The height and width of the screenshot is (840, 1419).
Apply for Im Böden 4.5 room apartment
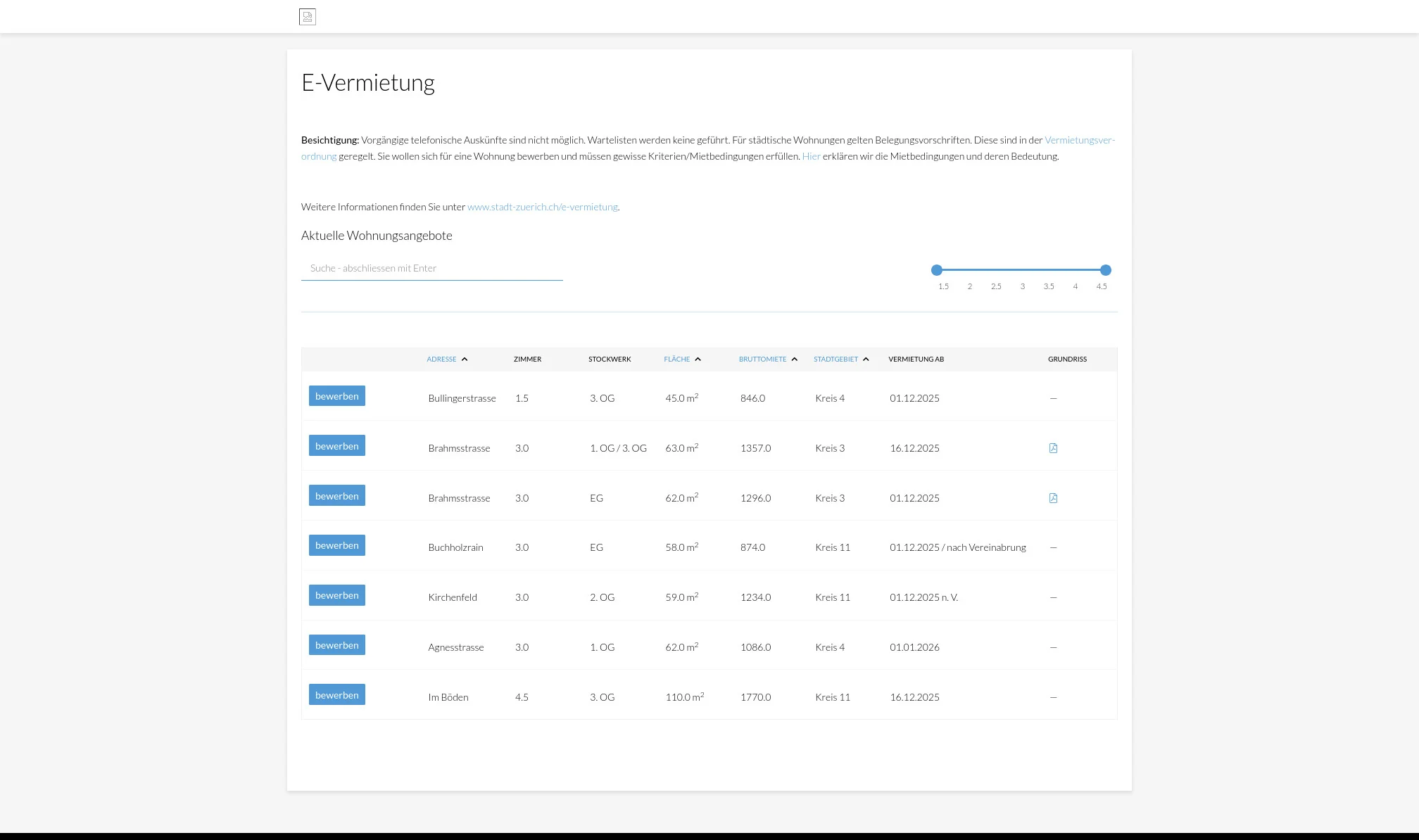(x=336, y=695)
